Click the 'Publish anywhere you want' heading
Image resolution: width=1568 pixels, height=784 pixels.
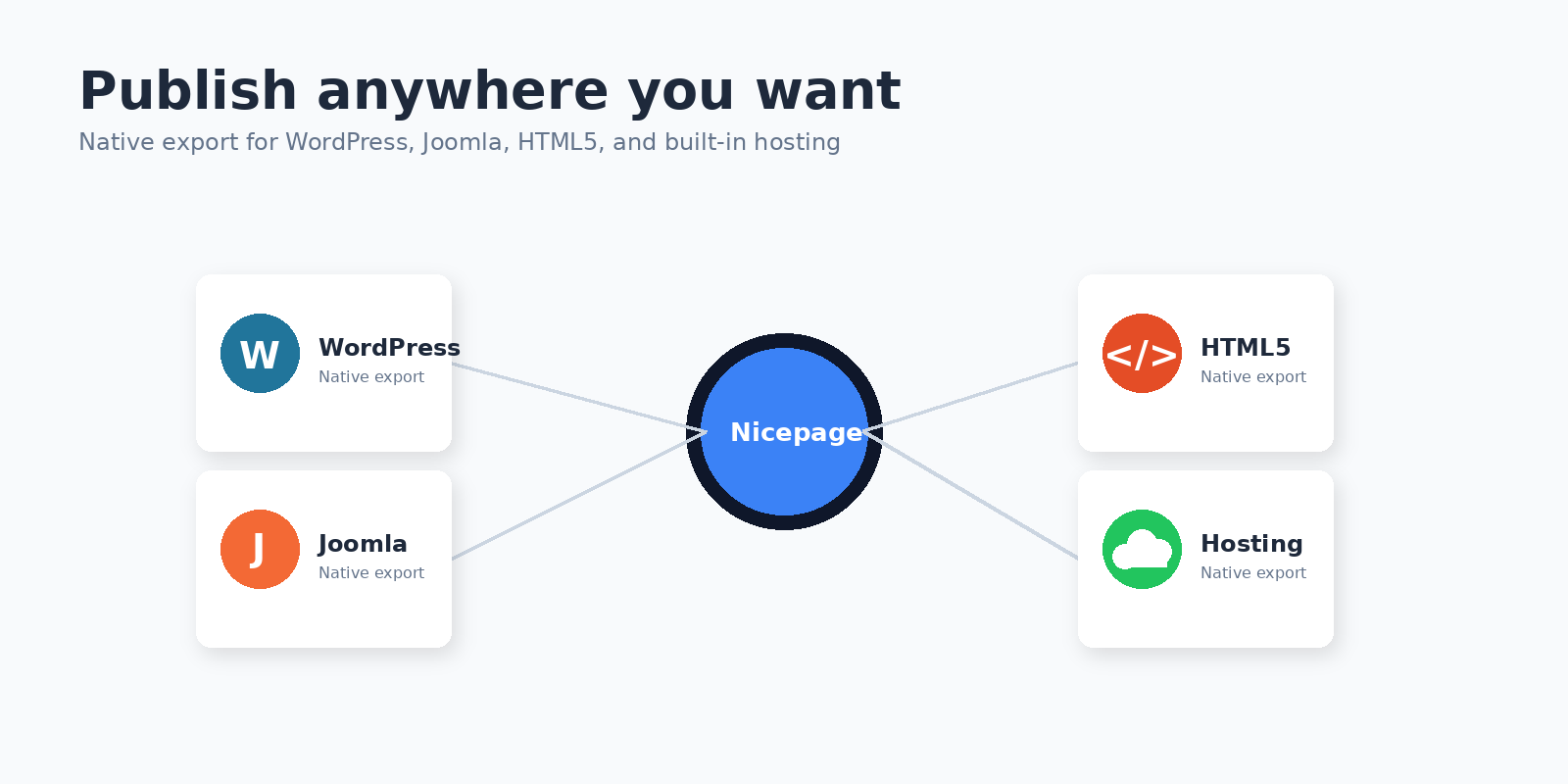coord(489,91)
